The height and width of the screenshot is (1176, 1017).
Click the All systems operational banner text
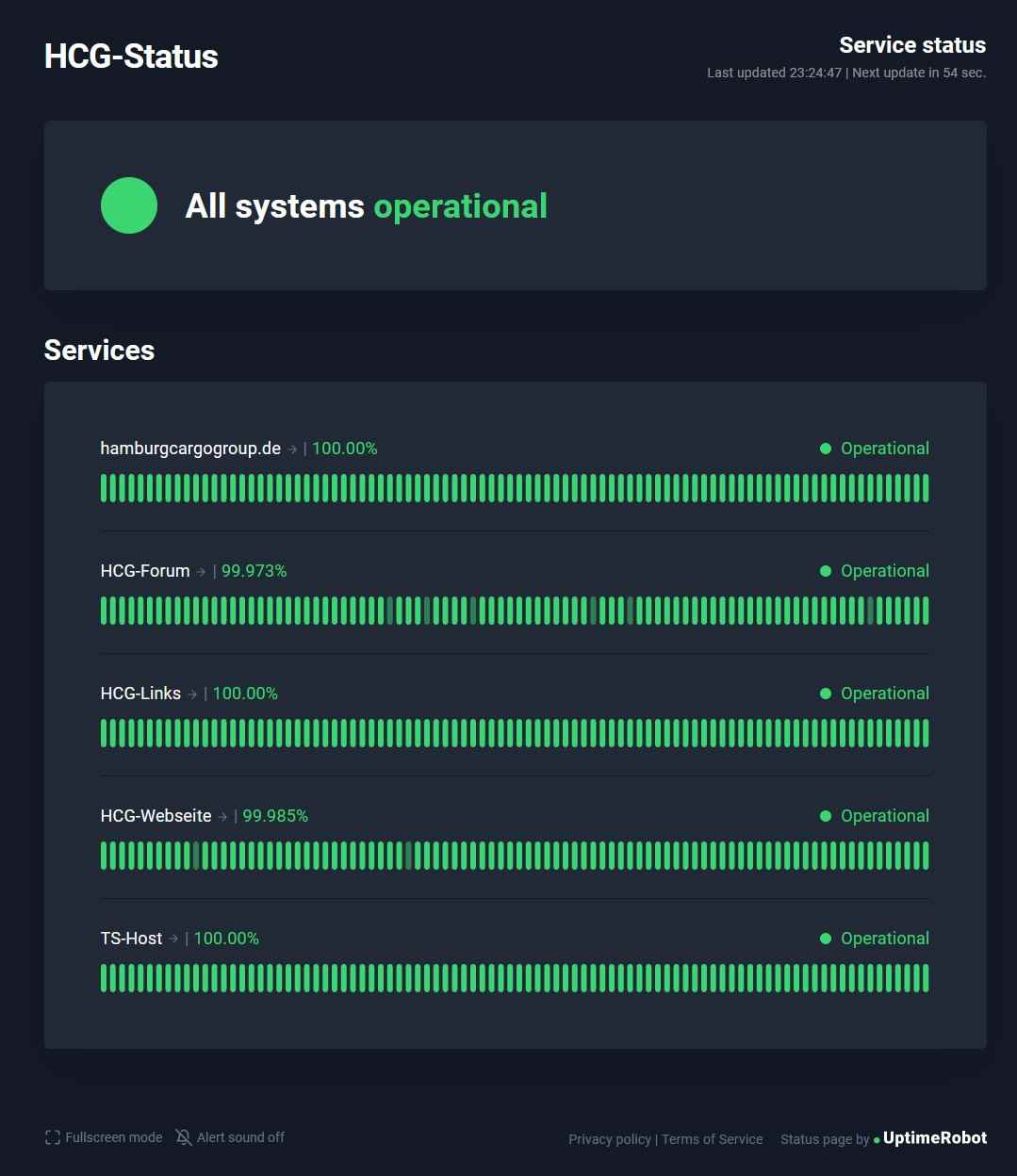[366, 205]
